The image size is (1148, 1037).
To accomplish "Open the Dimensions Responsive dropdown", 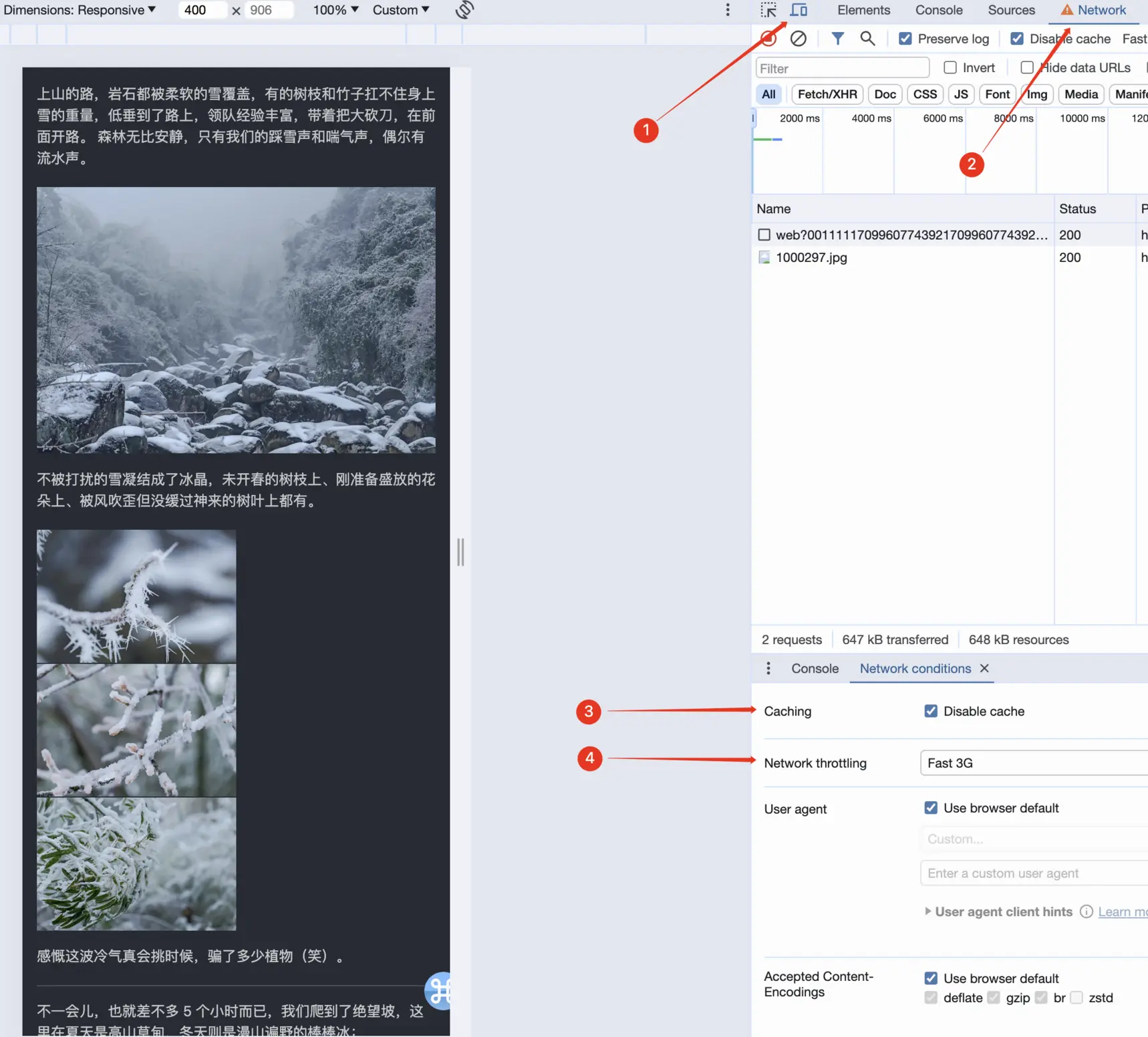I will coord(80,10).
